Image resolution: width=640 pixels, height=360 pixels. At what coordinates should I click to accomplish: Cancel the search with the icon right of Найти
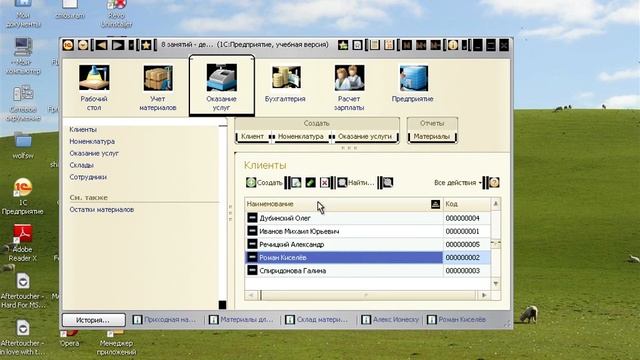[388, 182]
